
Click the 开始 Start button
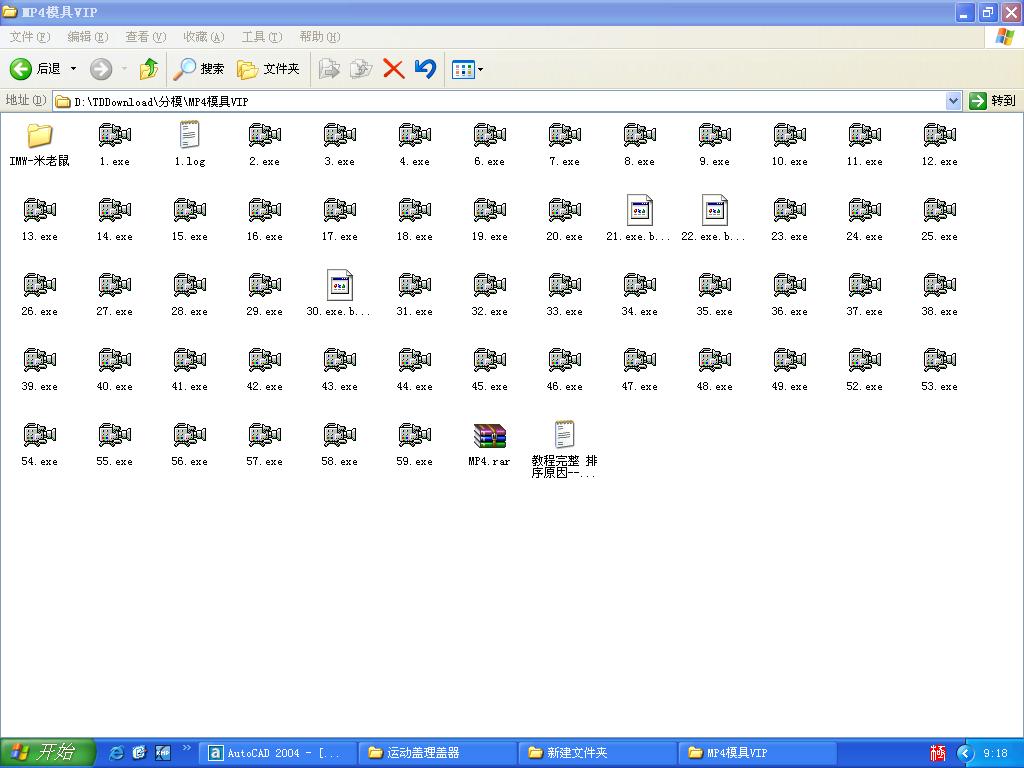(x=47, y=752)
